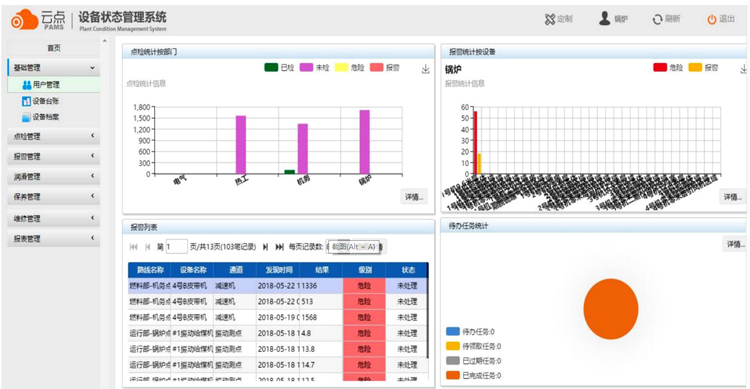
Task: Click the purple 锅炉 bar
Action: click(x=364, y=142)
